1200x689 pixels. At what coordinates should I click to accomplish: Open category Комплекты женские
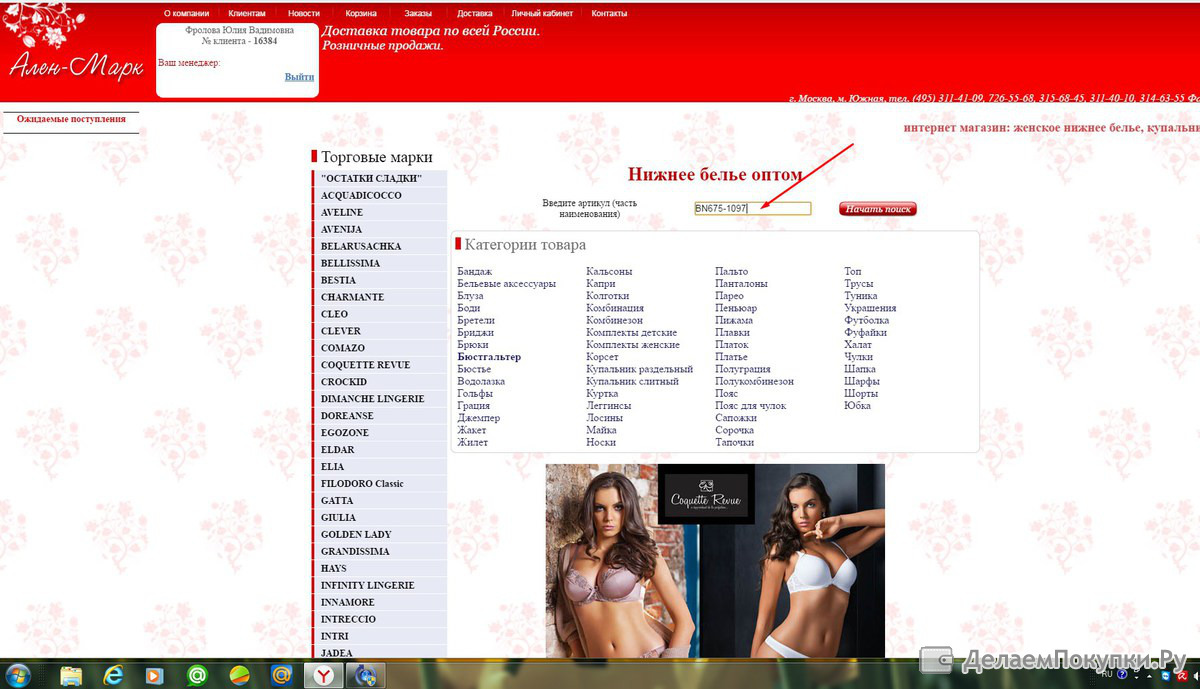click(633, 345)
